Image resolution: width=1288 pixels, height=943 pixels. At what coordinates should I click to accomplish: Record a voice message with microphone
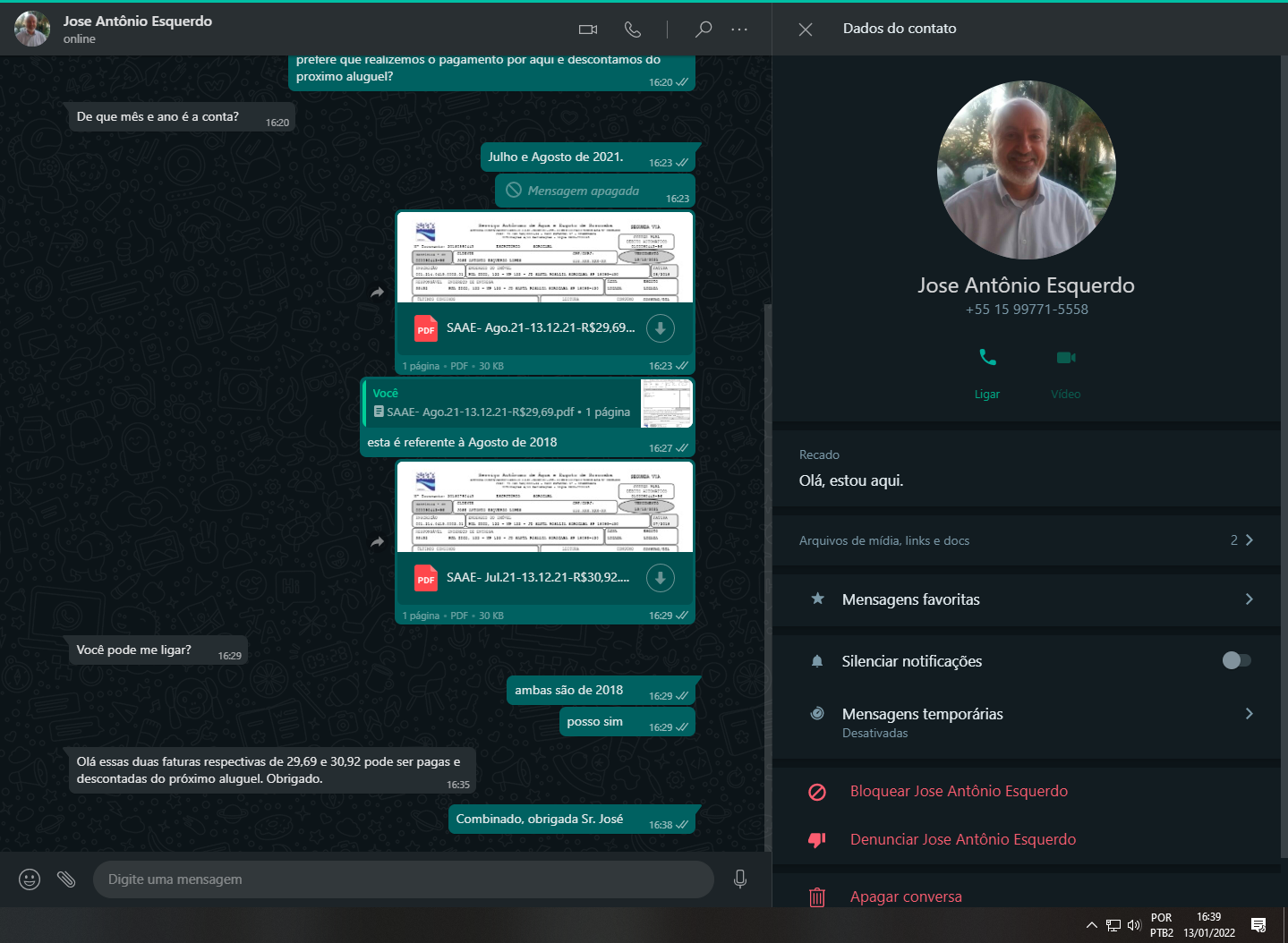(x=740, y=879)
